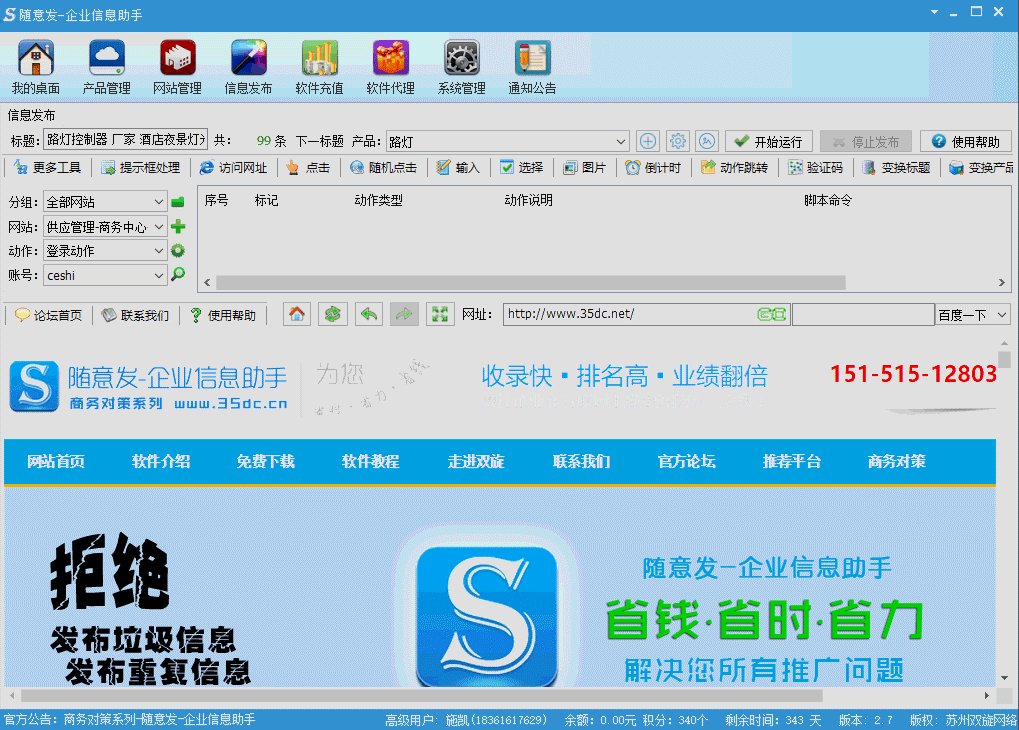Open 网站首页 nav tab on webpage
This screenshot has height=730, width=1019.
[x=56, y=462]
